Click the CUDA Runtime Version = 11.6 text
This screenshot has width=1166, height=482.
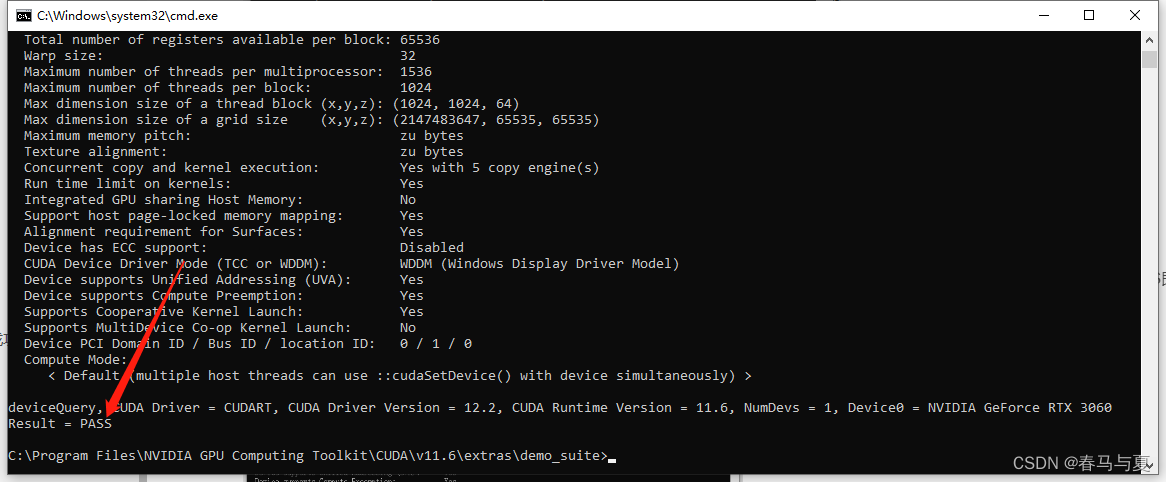pyautogui.click(x=620, y=408)
